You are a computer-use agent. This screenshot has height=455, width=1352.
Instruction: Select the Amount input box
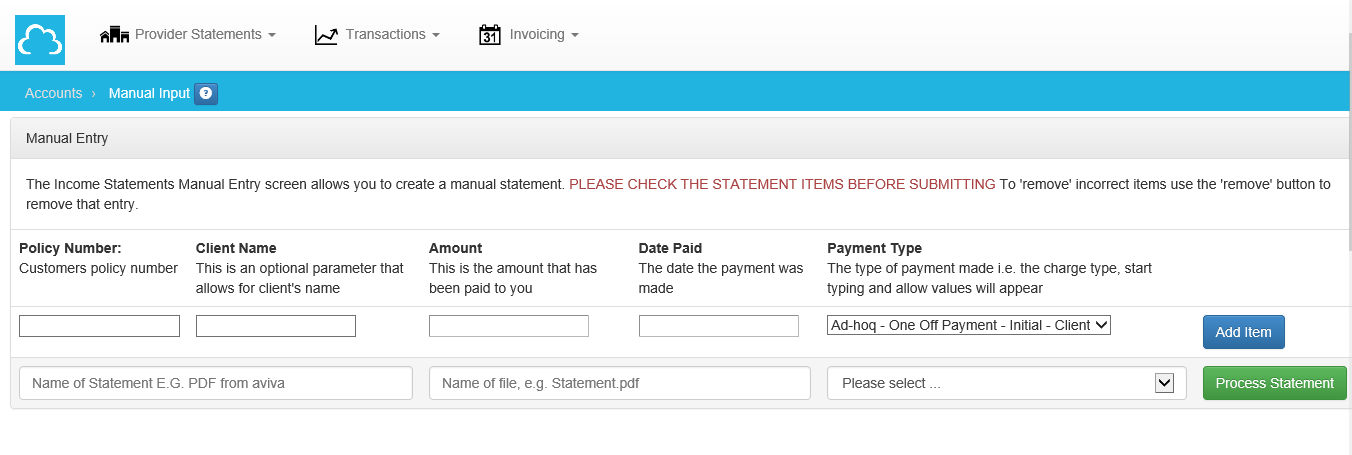pyautogui.click(x=509, y=326)
